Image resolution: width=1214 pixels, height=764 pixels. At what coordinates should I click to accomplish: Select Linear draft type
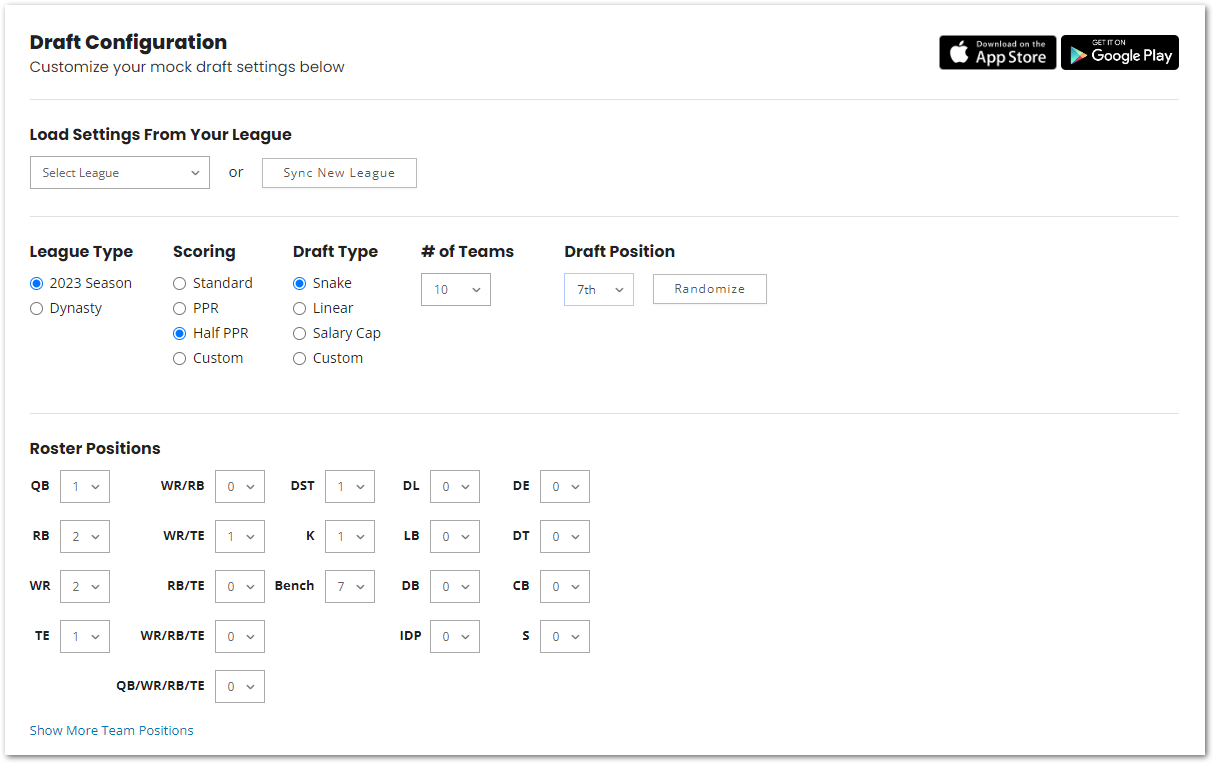point(300,308)
